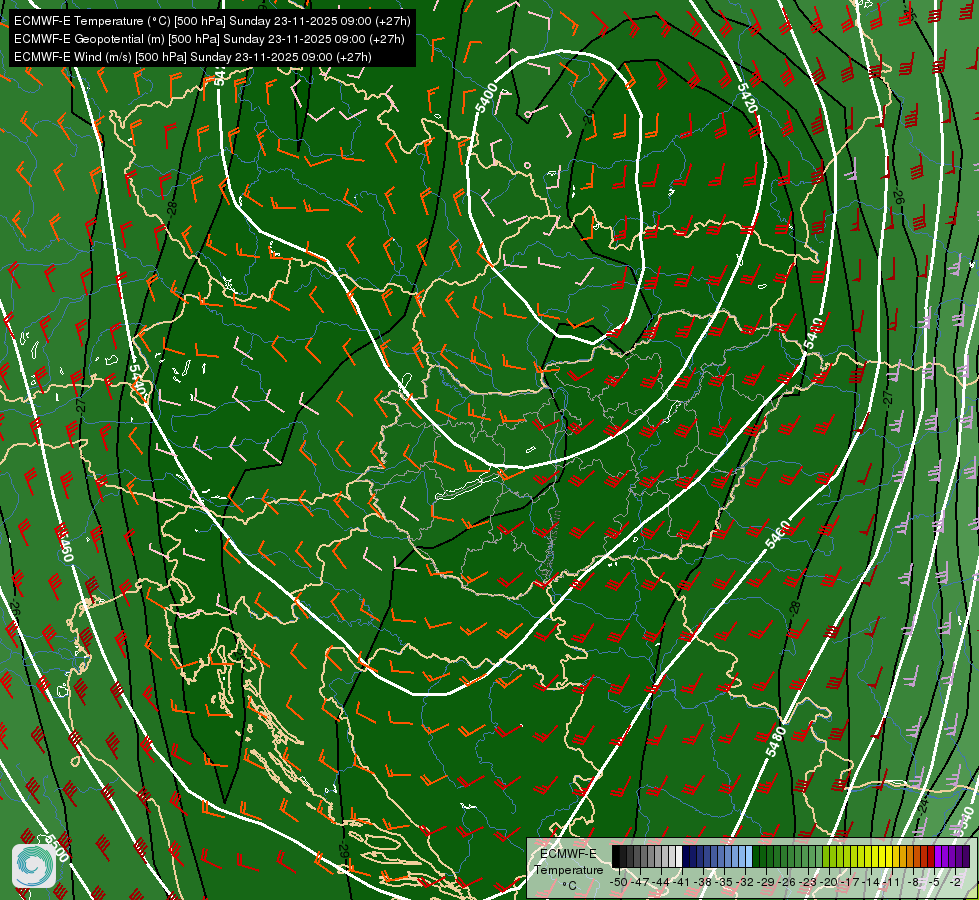Click the -8 legend tick label

913,882
